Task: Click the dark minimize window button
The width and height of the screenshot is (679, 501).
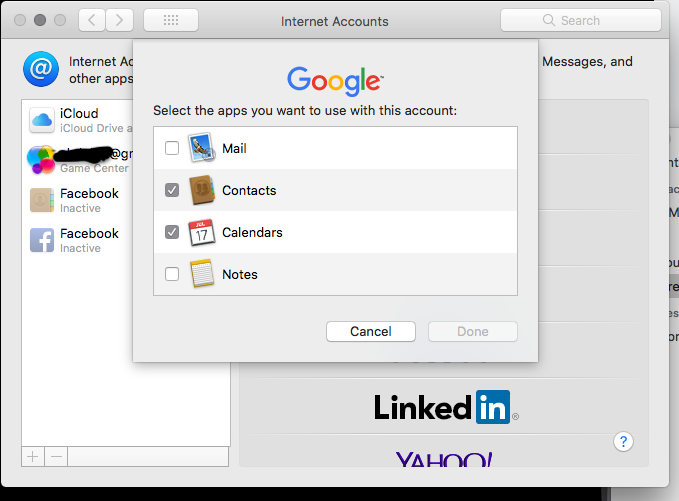Action: 40,20
